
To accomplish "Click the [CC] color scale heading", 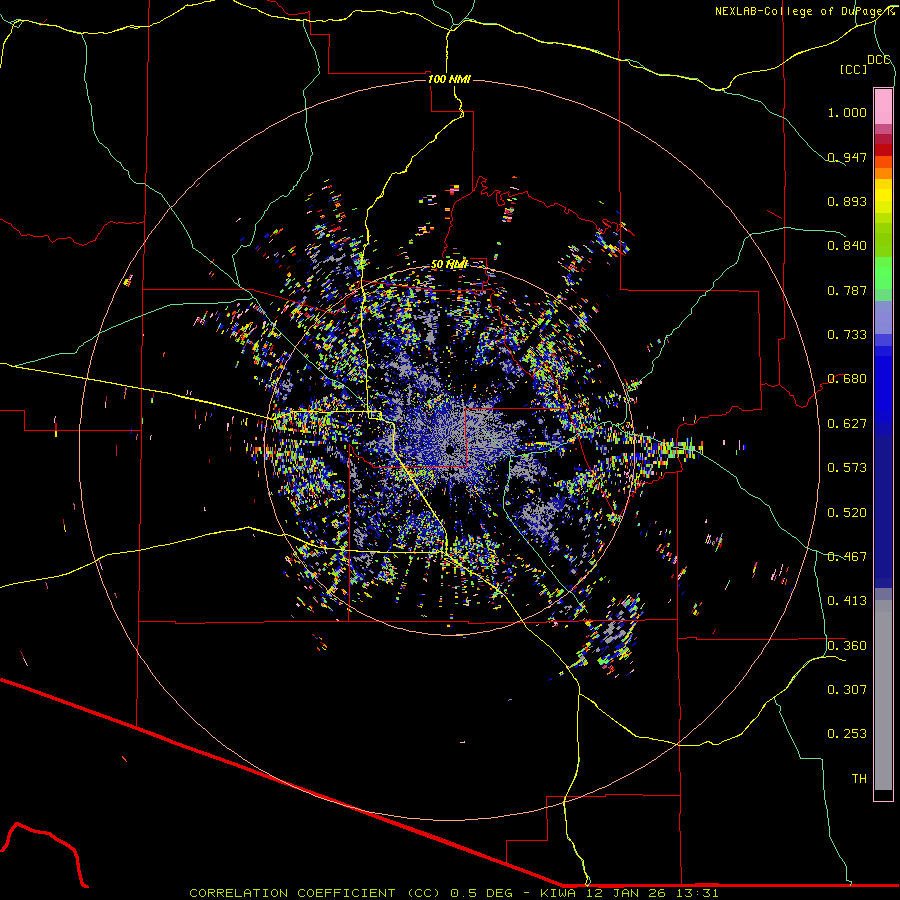I will (x=853, y=69).
